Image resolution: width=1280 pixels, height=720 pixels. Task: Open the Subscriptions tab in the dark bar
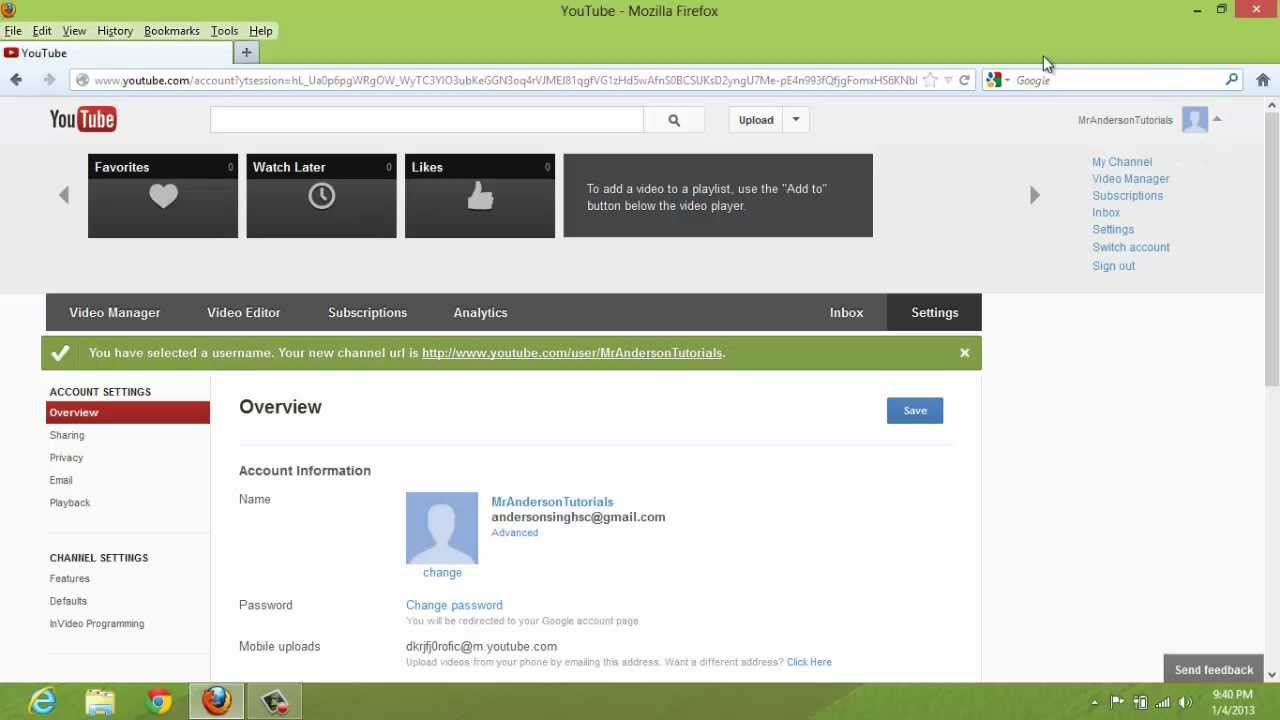pyautogui.click(x=367, y=313)
